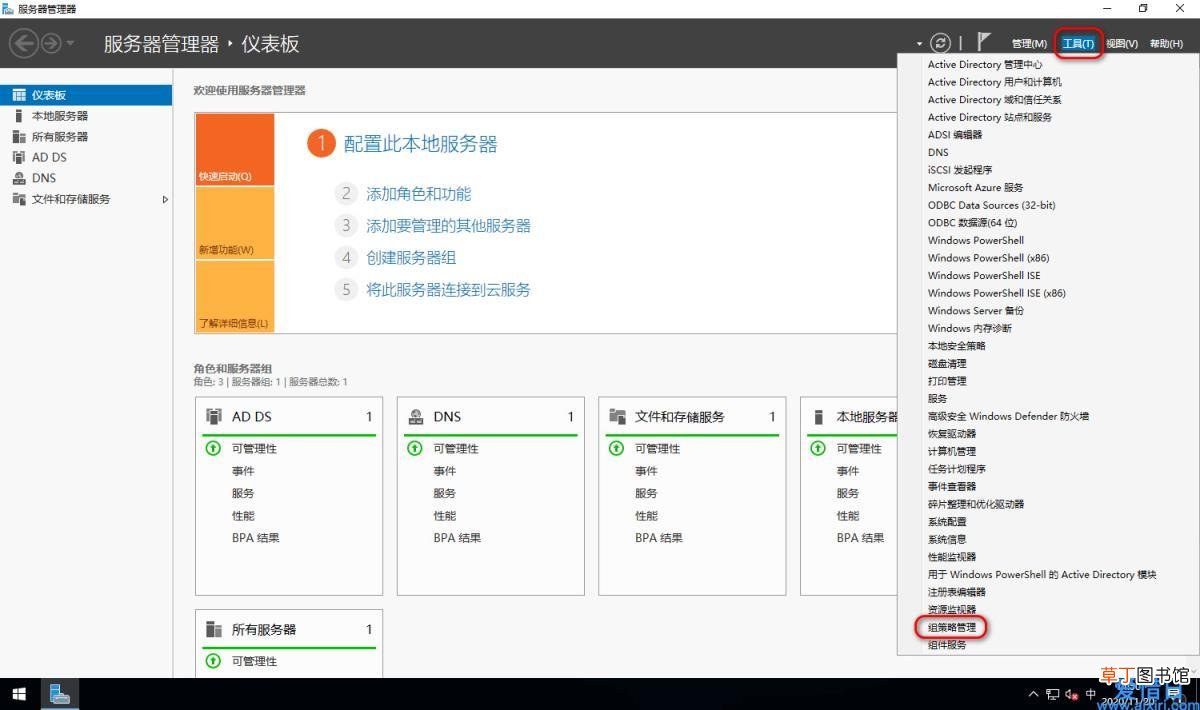Open the dropdown arrow beside refresh icon
This screenshot has width=1200, height=710.
919,44
